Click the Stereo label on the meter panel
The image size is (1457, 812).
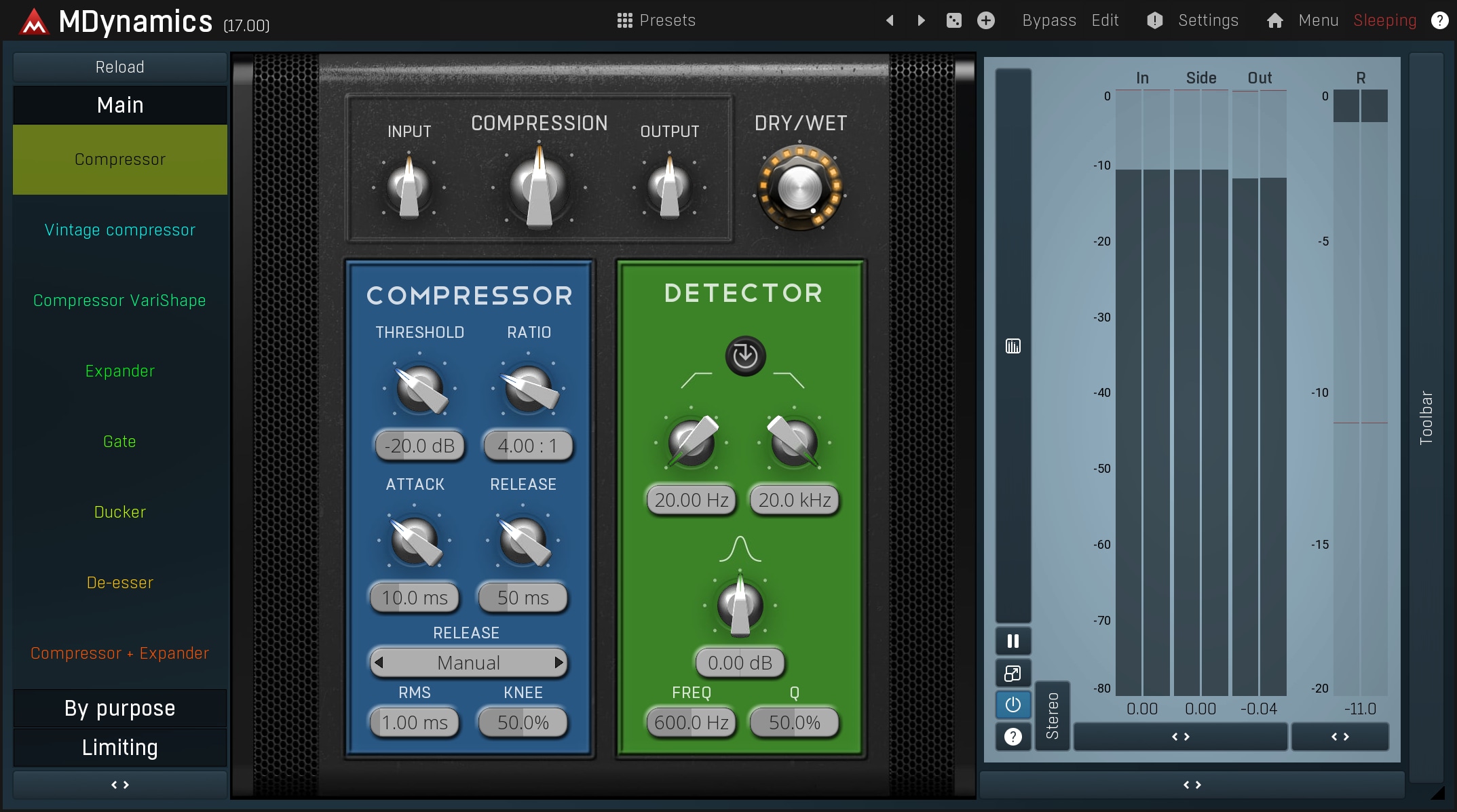[x=1053, y=715]
